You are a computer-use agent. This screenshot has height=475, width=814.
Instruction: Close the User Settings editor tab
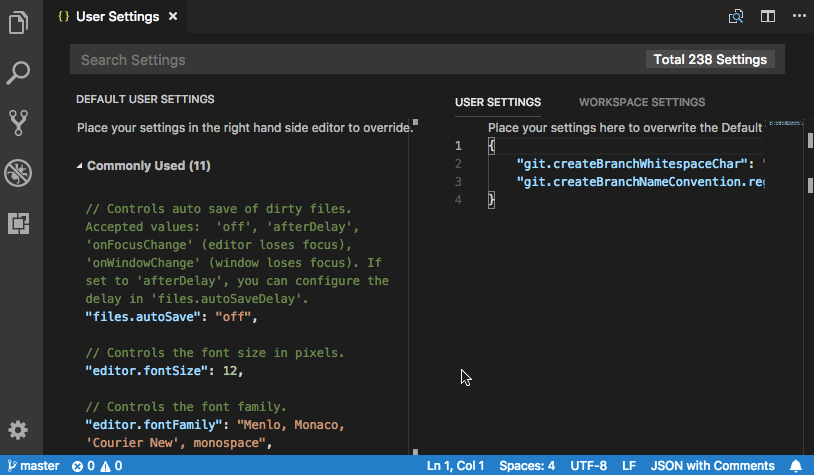pos(175,17)
